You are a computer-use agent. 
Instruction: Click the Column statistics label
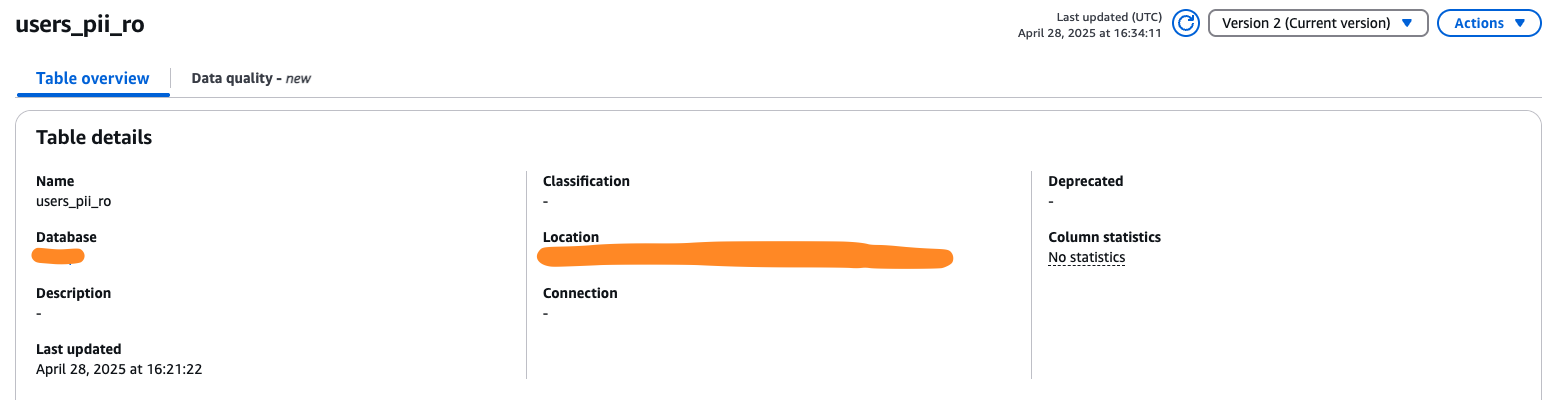click(x=1104, y=238)
